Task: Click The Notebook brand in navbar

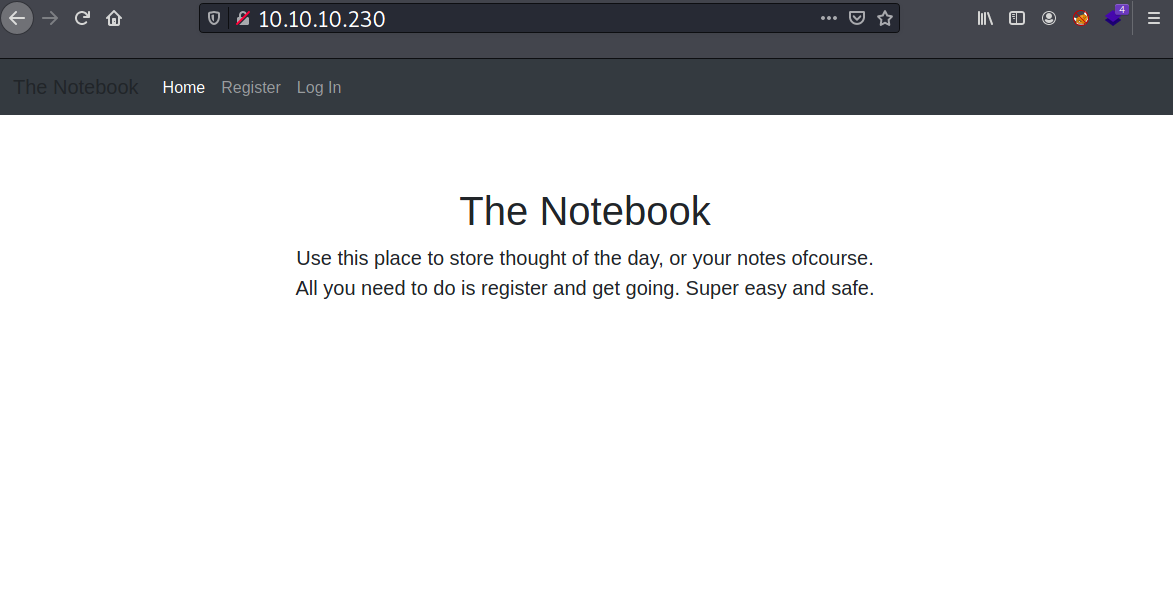Action: [x=76, y=88]
